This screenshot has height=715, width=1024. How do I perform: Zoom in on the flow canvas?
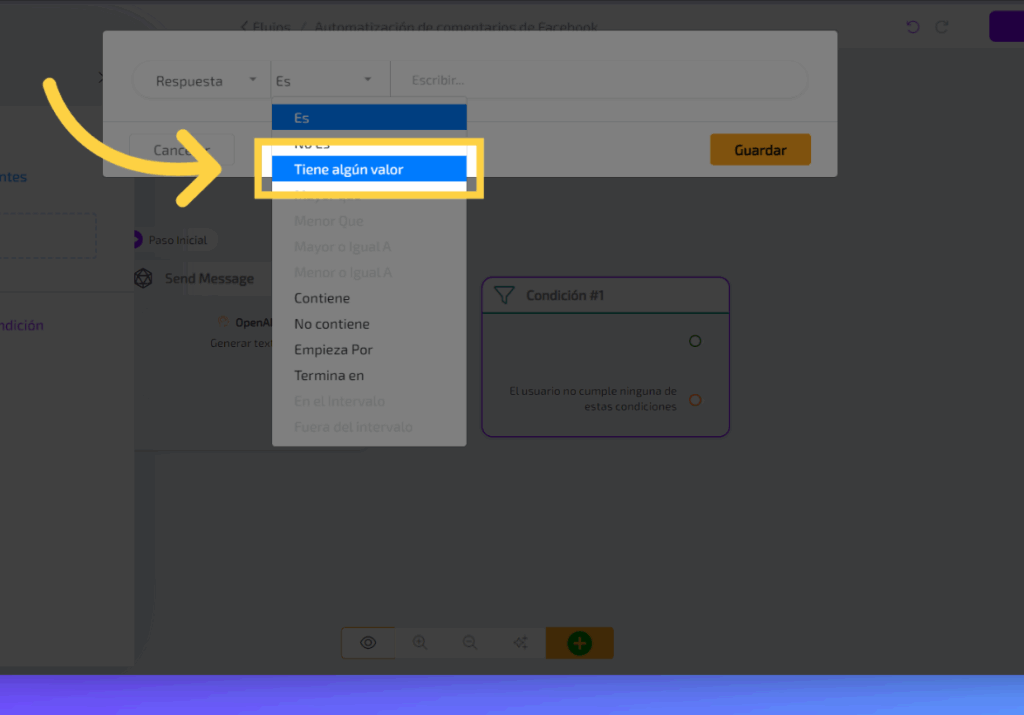(420, 643)
